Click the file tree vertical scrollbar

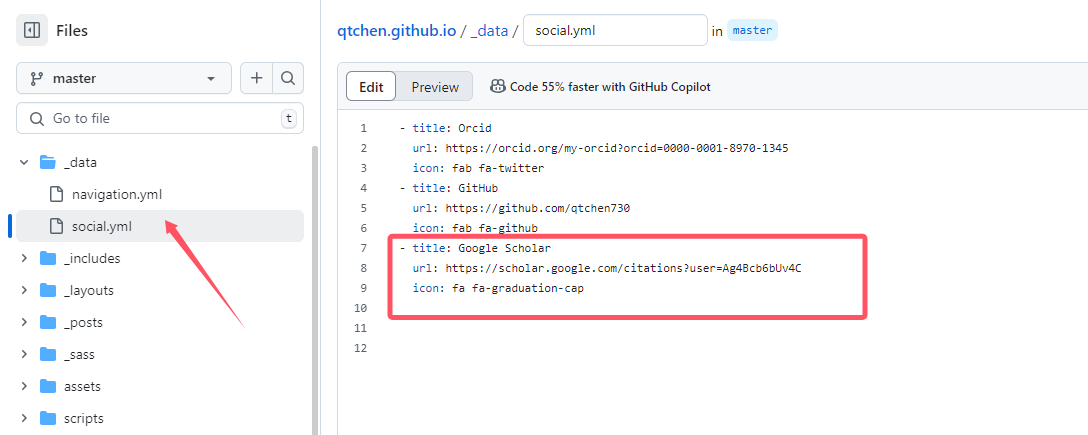point(315,290)
